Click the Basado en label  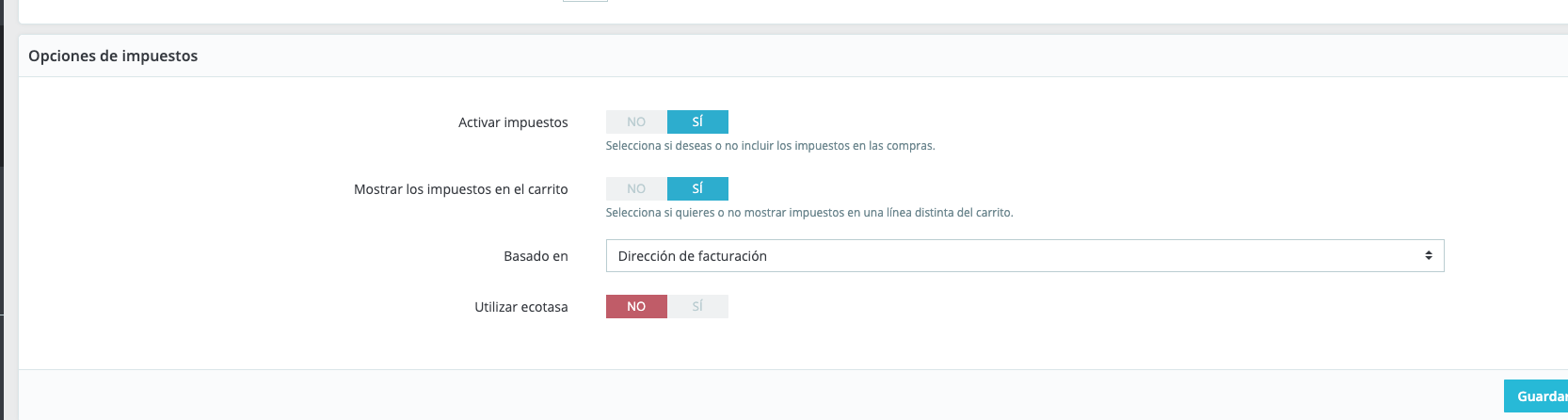(x=536, y=256)
